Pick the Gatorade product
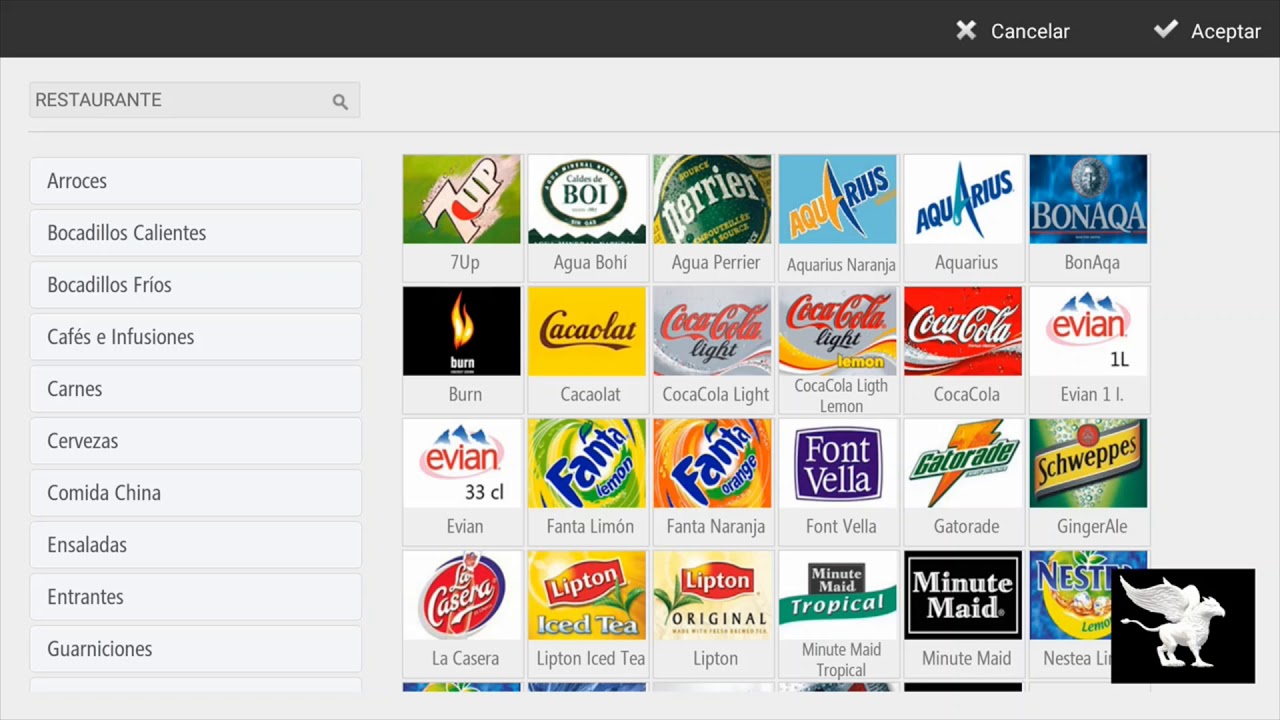This screenshot has width=1280, height=720. point(963,481)
